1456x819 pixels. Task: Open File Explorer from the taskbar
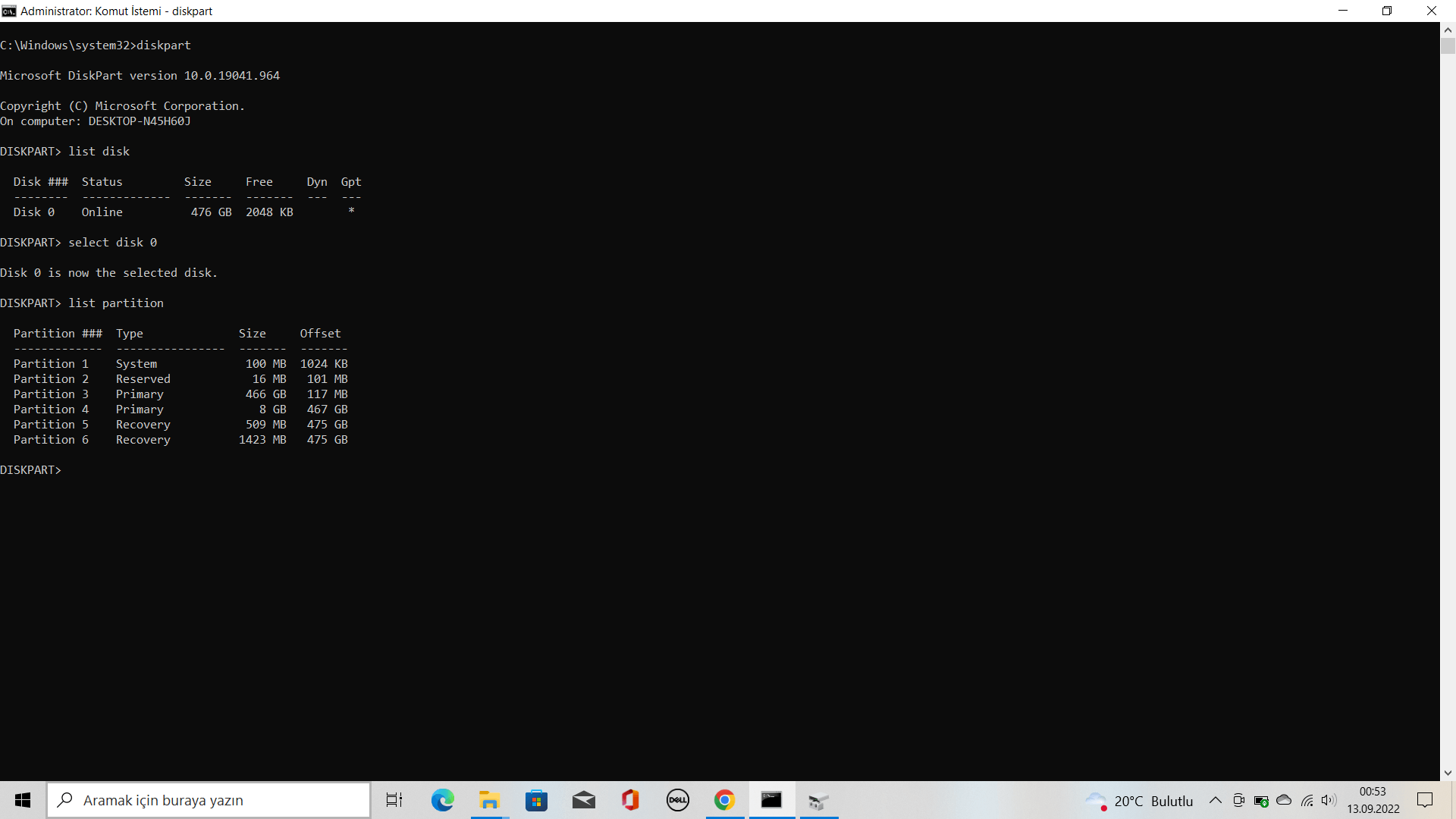click(489, 800)
